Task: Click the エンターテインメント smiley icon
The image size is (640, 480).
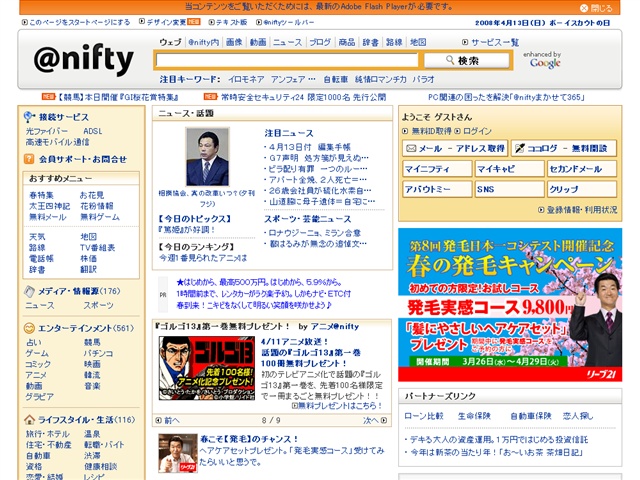Action: [x=29, y=328]
